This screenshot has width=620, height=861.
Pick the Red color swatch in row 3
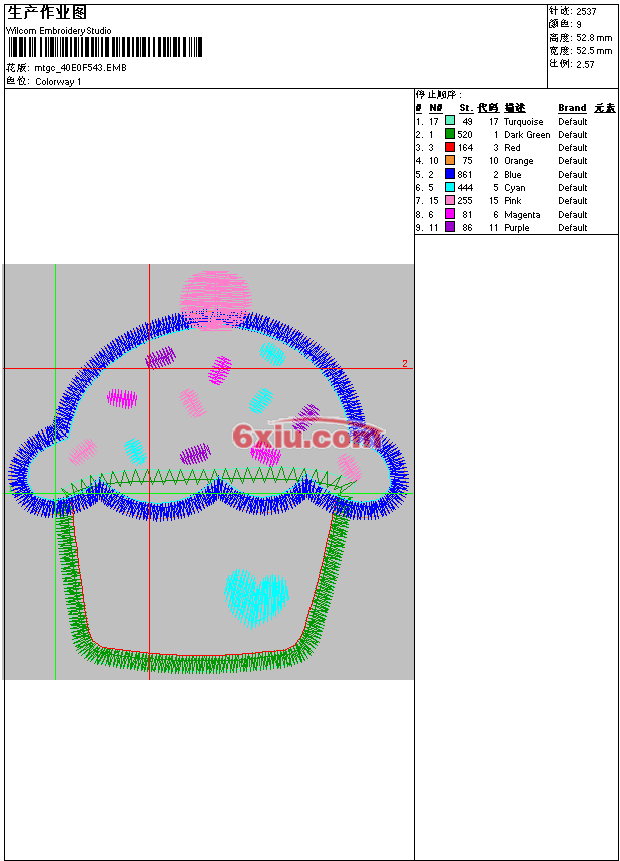click(450, 147)
